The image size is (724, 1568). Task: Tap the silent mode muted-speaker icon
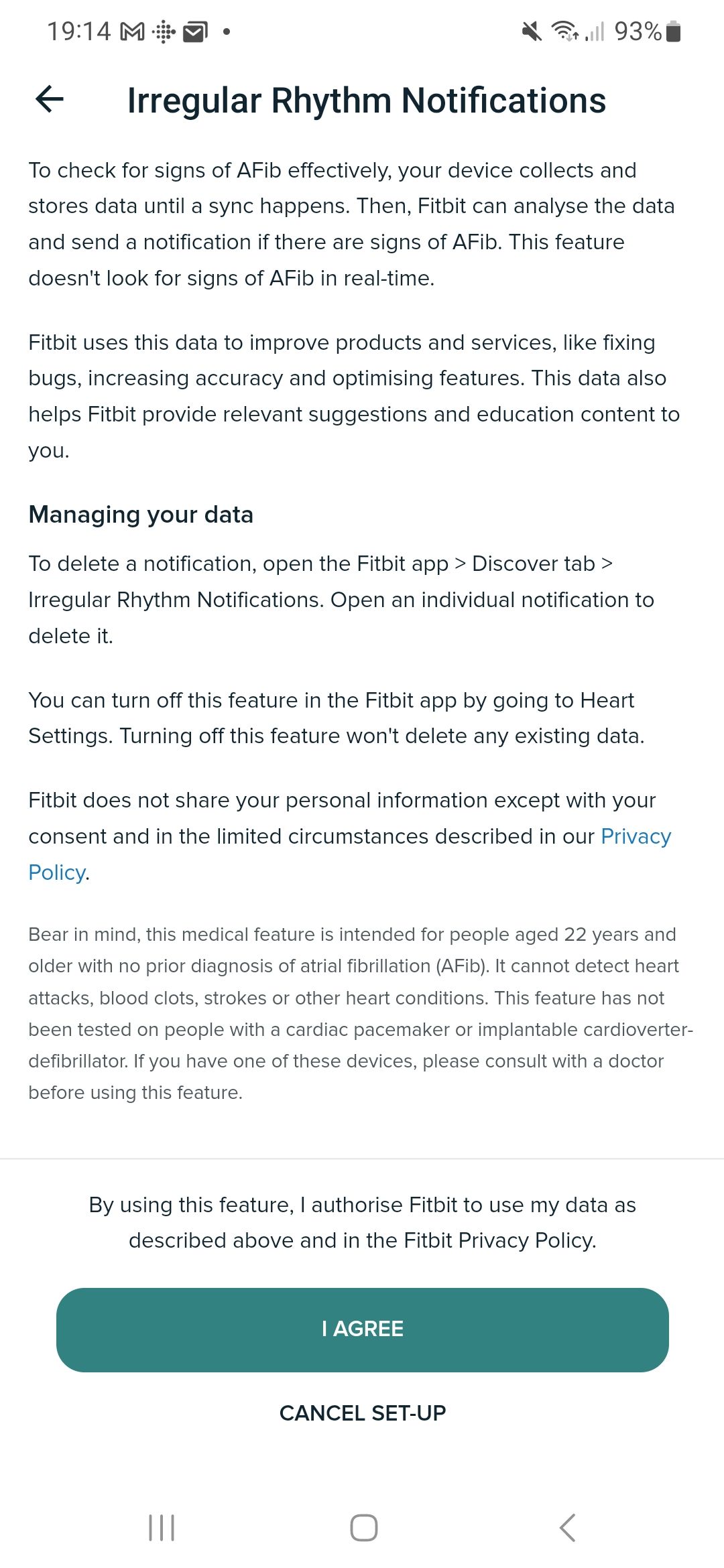532,31
